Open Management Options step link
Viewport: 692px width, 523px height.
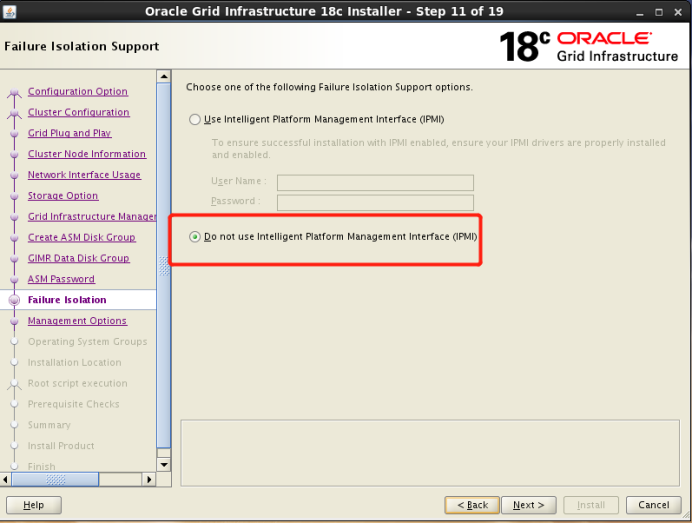tap(77, 321)
